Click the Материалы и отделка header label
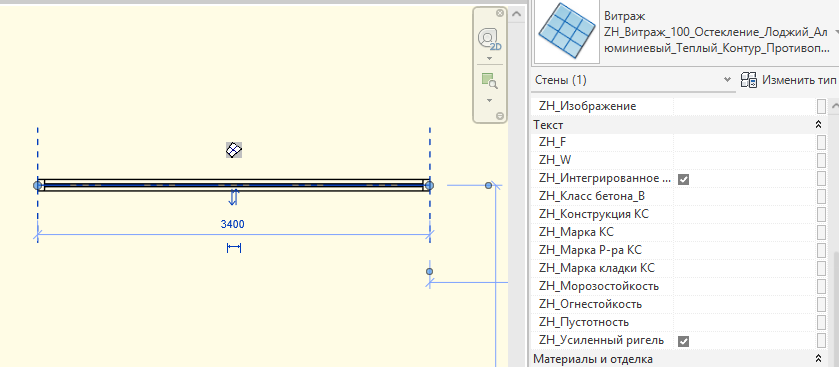This screenshot has height=367, width=839. coord(593,358)
